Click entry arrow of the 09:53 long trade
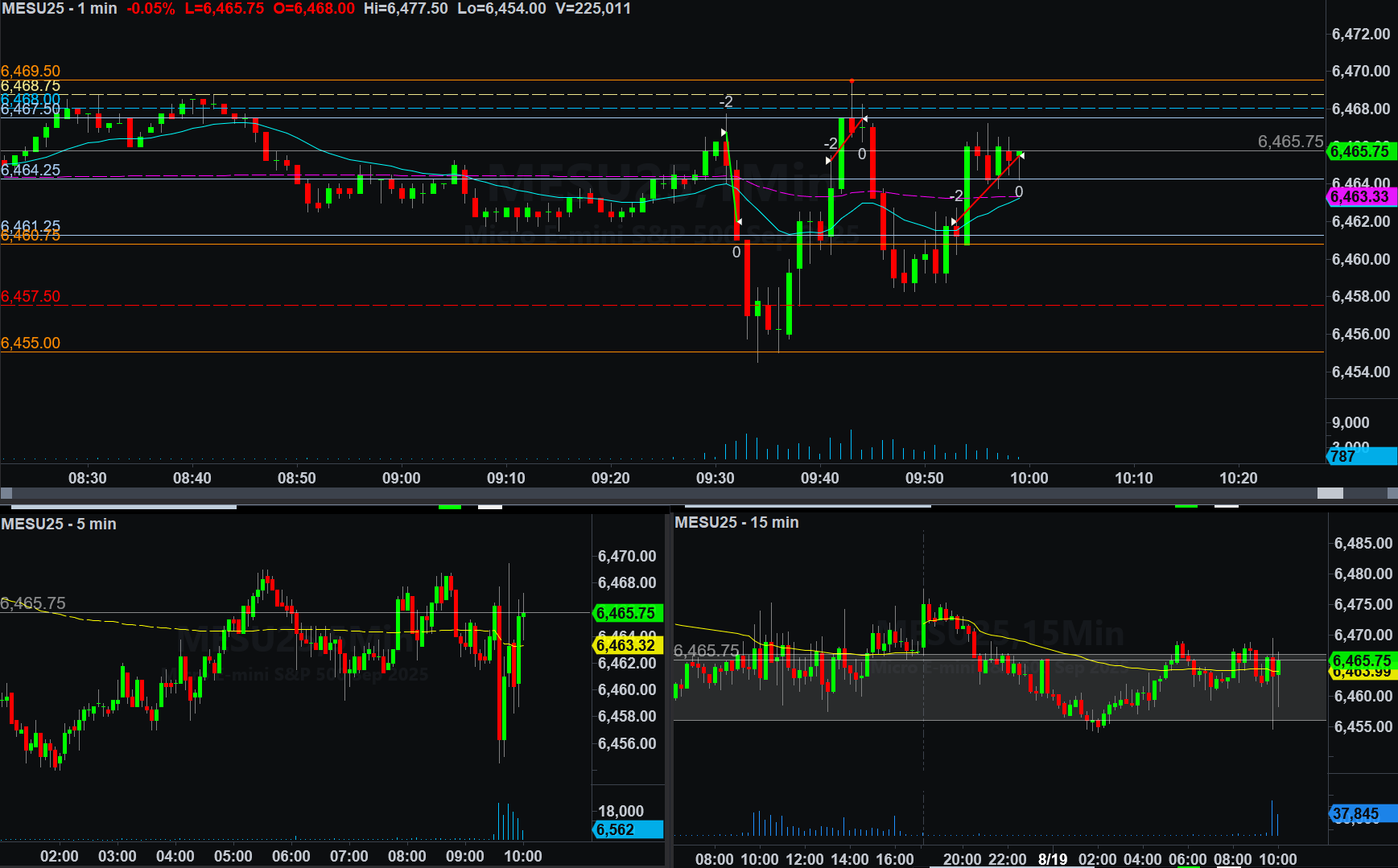Viewport: 1398px width, 868px height. click(x=955, y=222)
